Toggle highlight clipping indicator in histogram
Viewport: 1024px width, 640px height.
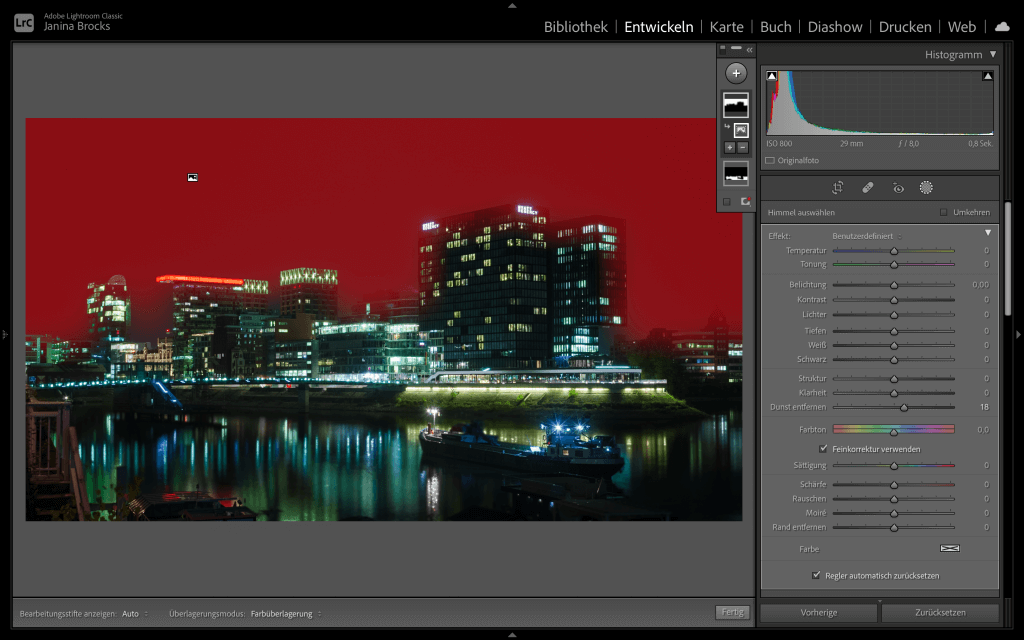(987, 76)
